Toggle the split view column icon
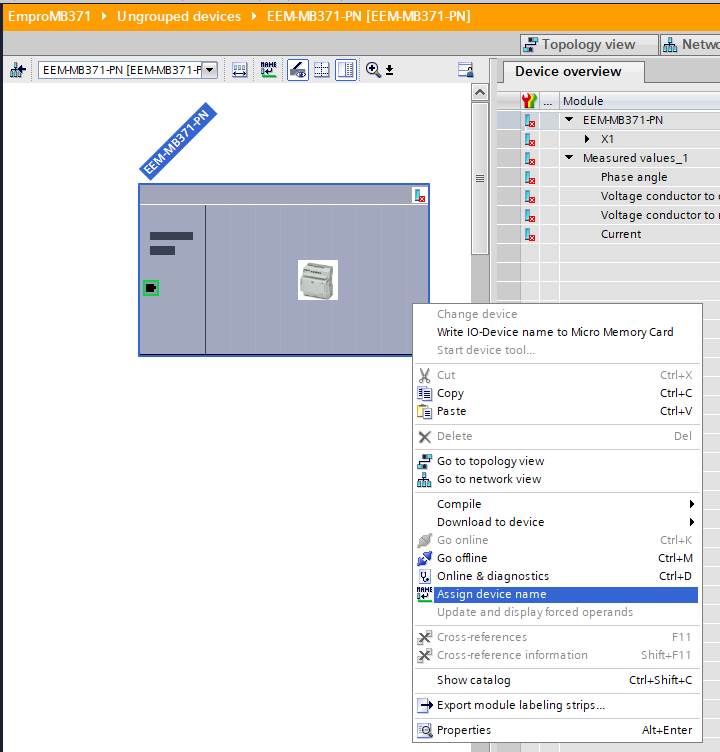This screenshot has height=752, width=720. pyautogui.click(x=346, y=70)
